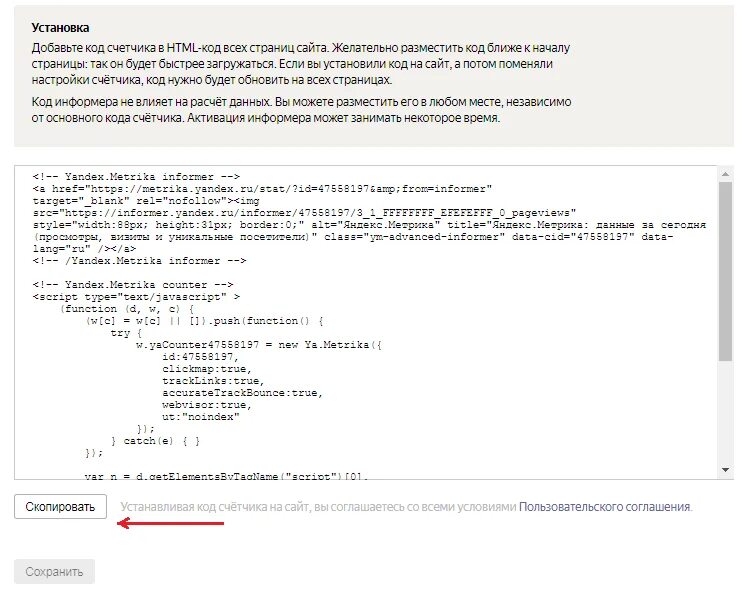Screen dimensions: 756x596
Task: Click the code box scrollbar thumb
Action: pyautogui.click(x=725, y=271)
